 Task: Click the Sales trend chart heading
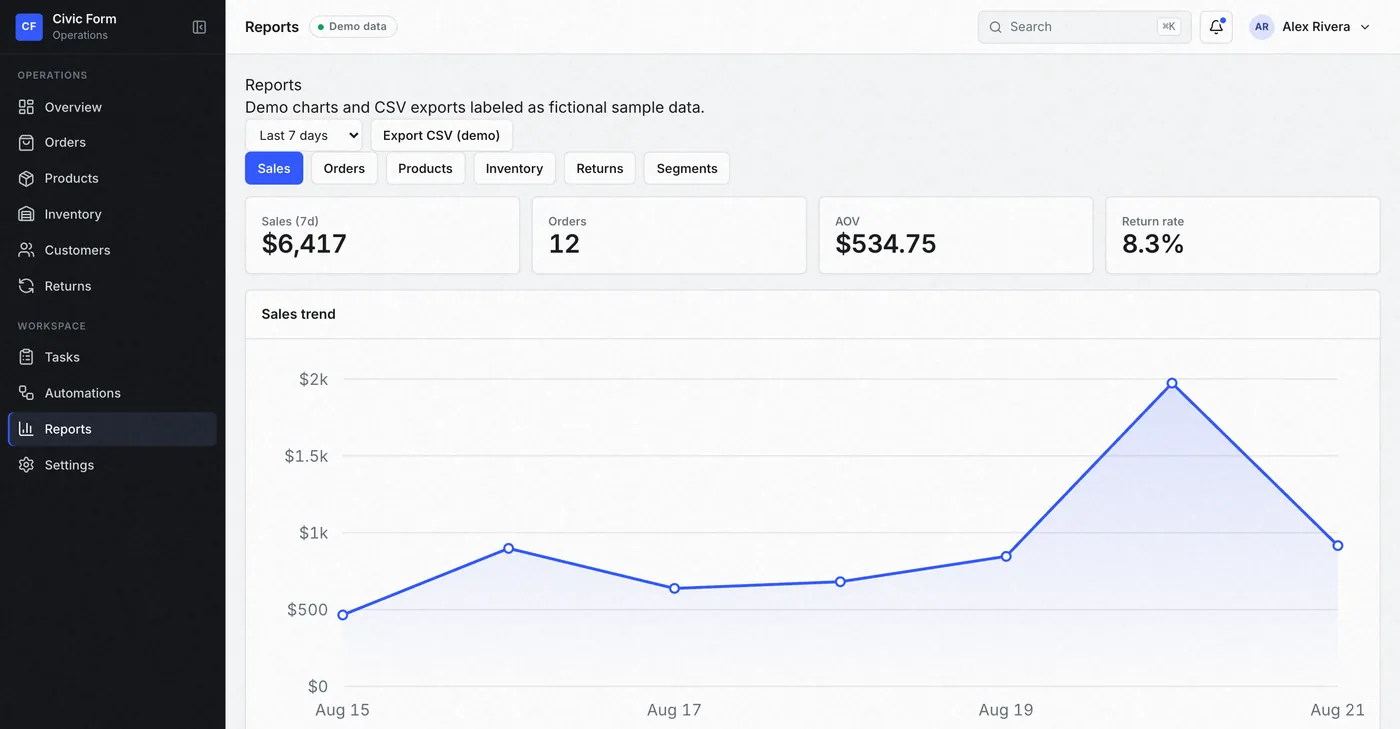coord(298,314)
